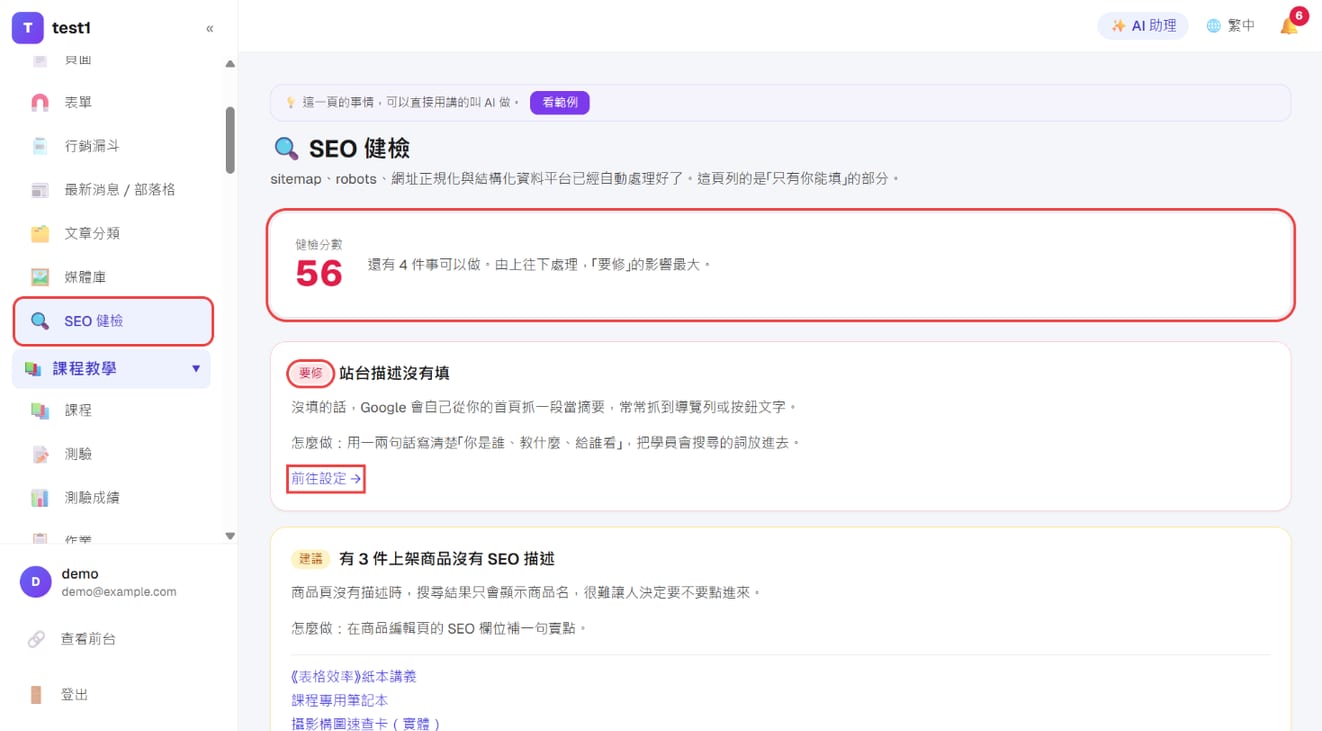Open the 行銷漏斗 menu item
Screen dimensions: 1322x731
[112, 146]
